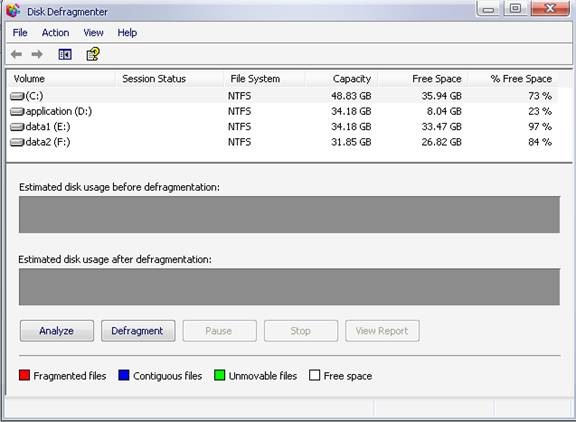Click the red Fragmented files color swatch
Image resolution: width=576 pixels, height=422 pixels.
(x=24, y=375)
